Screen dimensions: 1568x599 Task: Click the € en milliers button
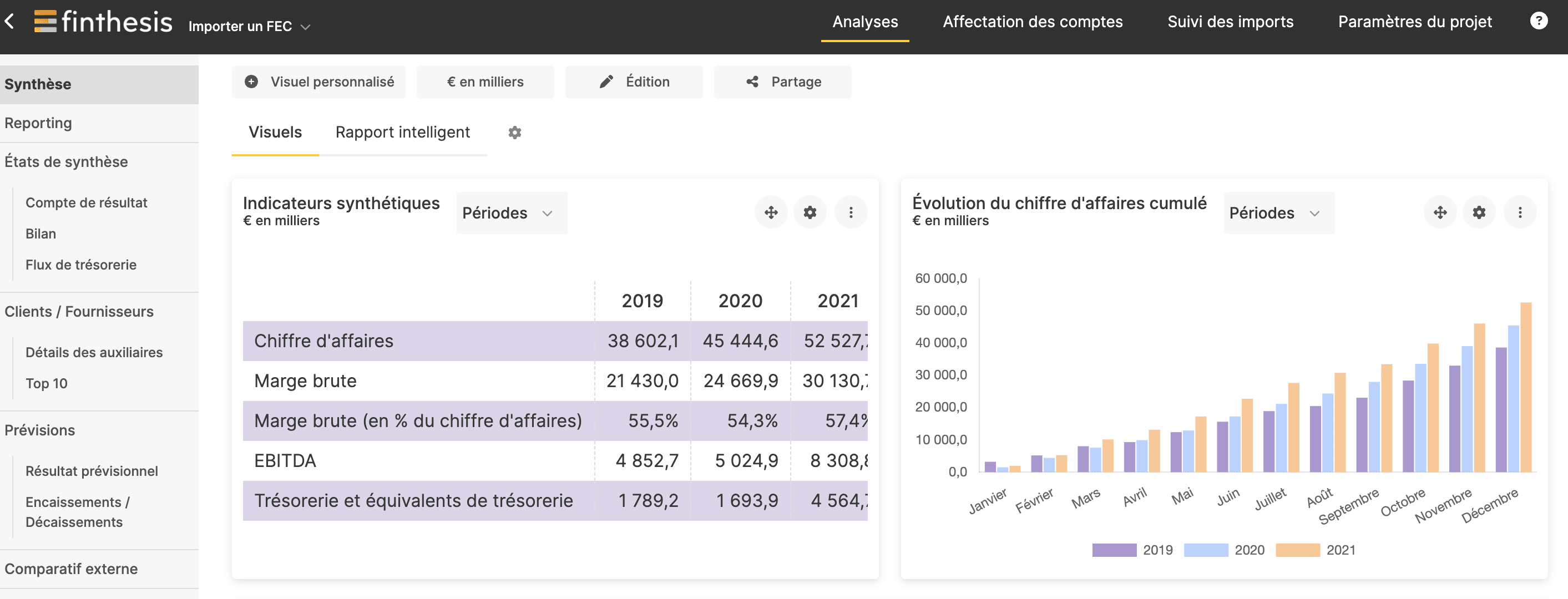point(485,81)
